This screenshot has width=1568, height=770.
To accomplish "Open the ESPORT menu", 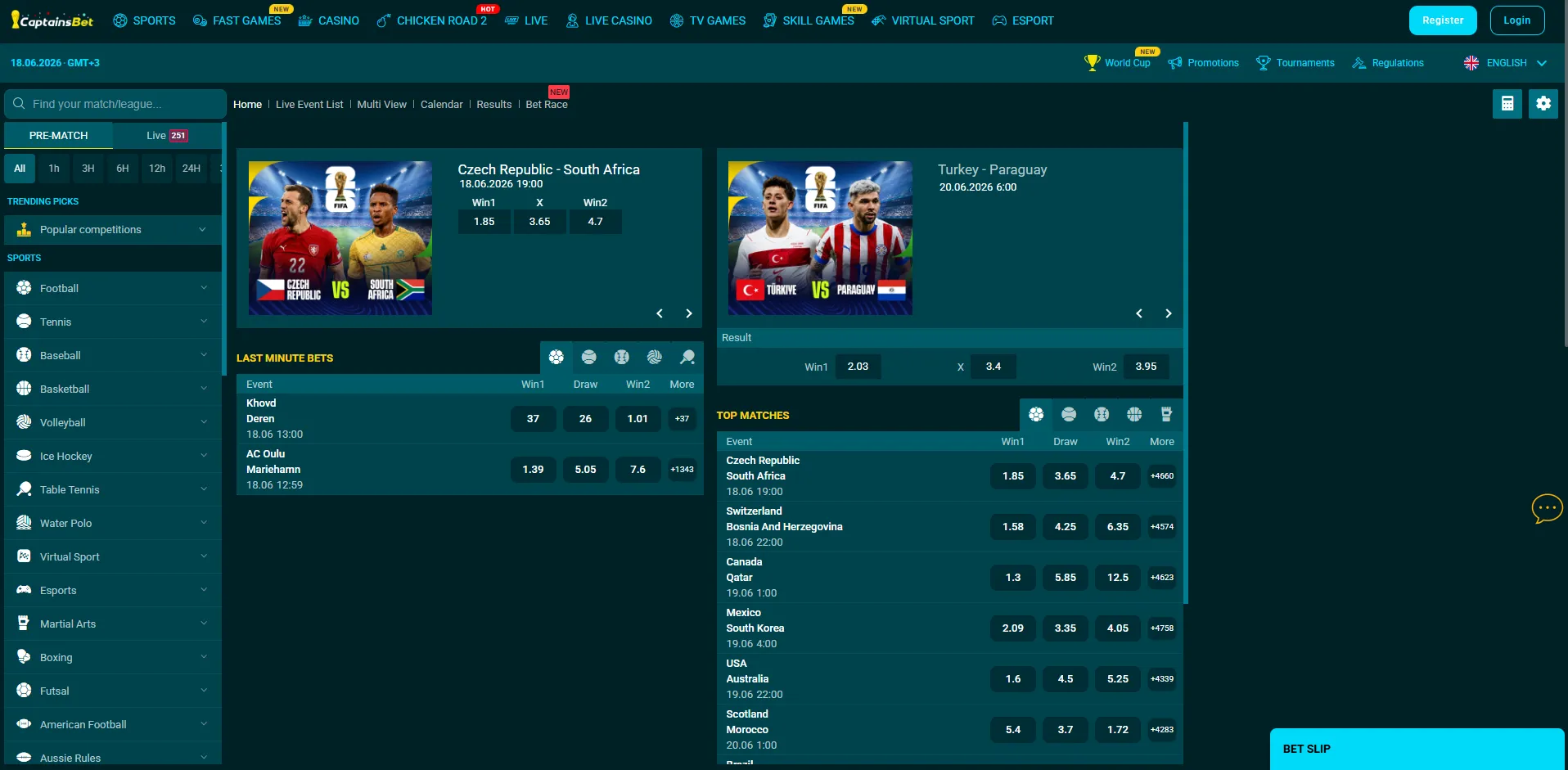I will click(1023, 20).
